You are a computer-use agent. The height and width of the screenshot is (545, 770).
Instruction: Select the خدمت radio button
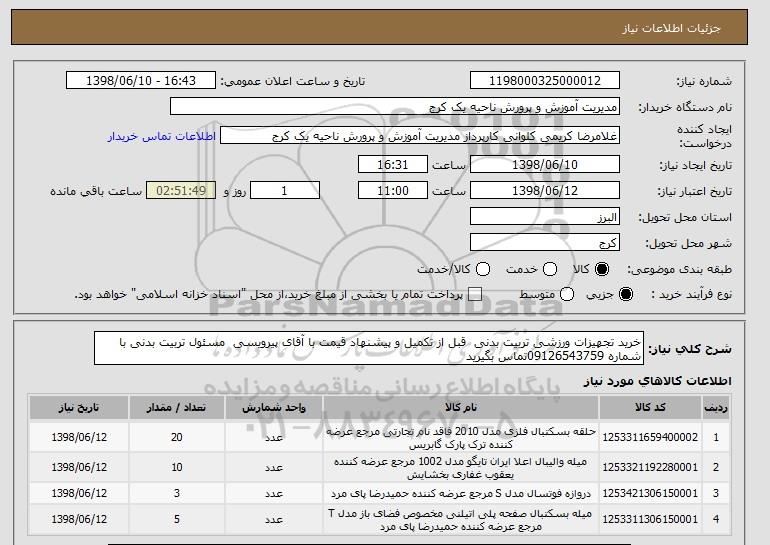pos(550,269)
